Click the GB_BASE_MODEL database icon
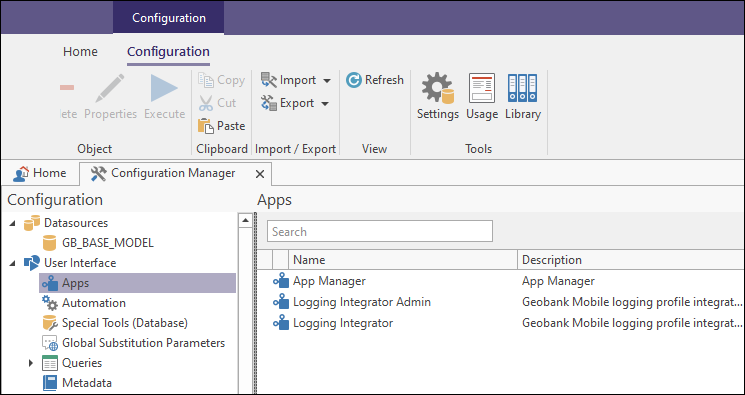745x395 pixels. (49, 243)
